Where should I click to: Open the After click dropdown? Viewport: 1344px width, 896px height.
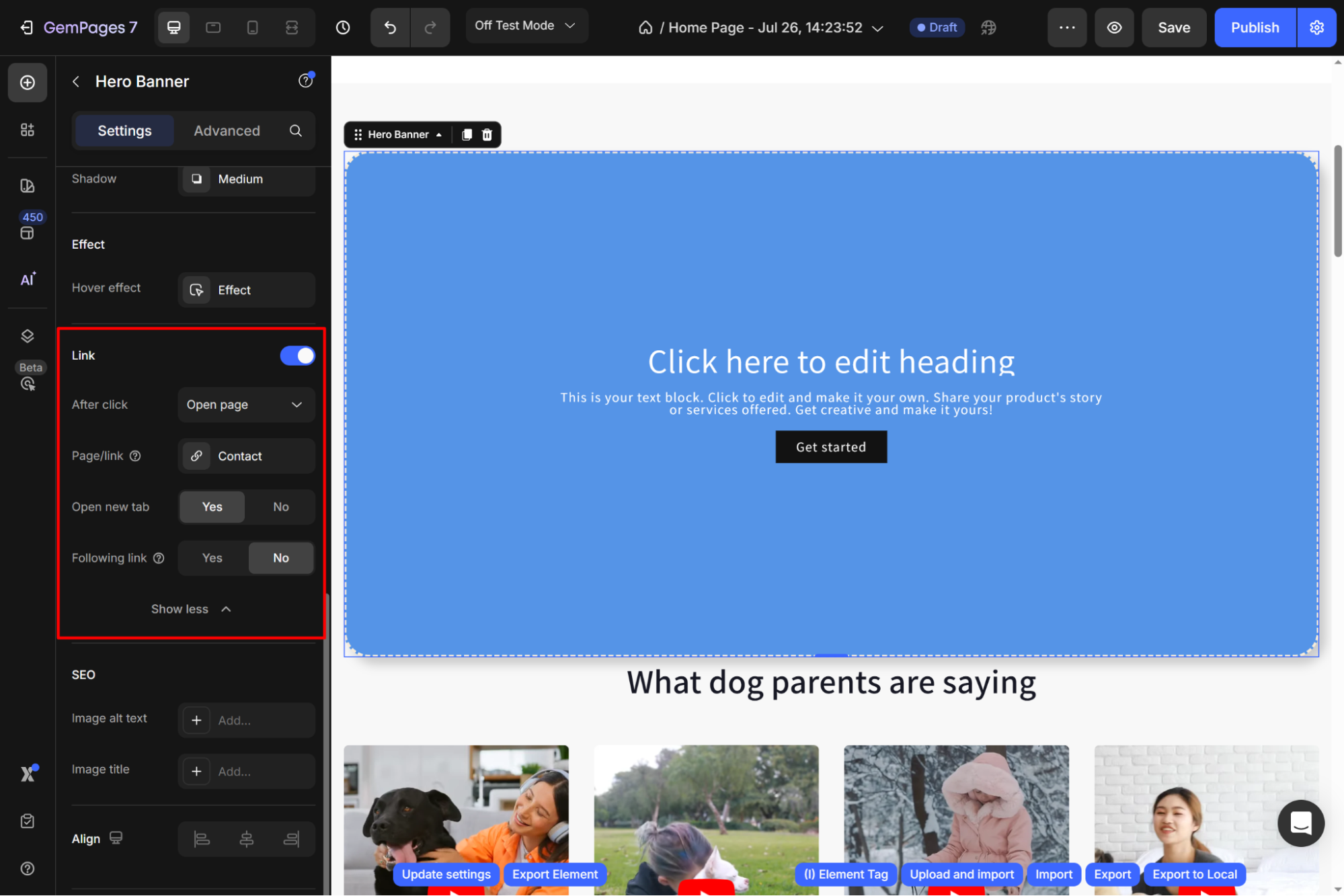246,405
